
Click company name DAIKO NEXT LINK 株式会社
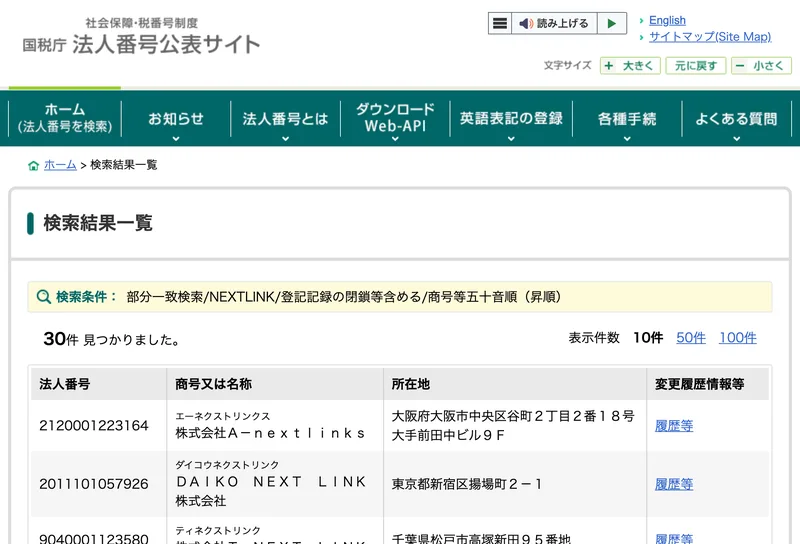(270, 491)
